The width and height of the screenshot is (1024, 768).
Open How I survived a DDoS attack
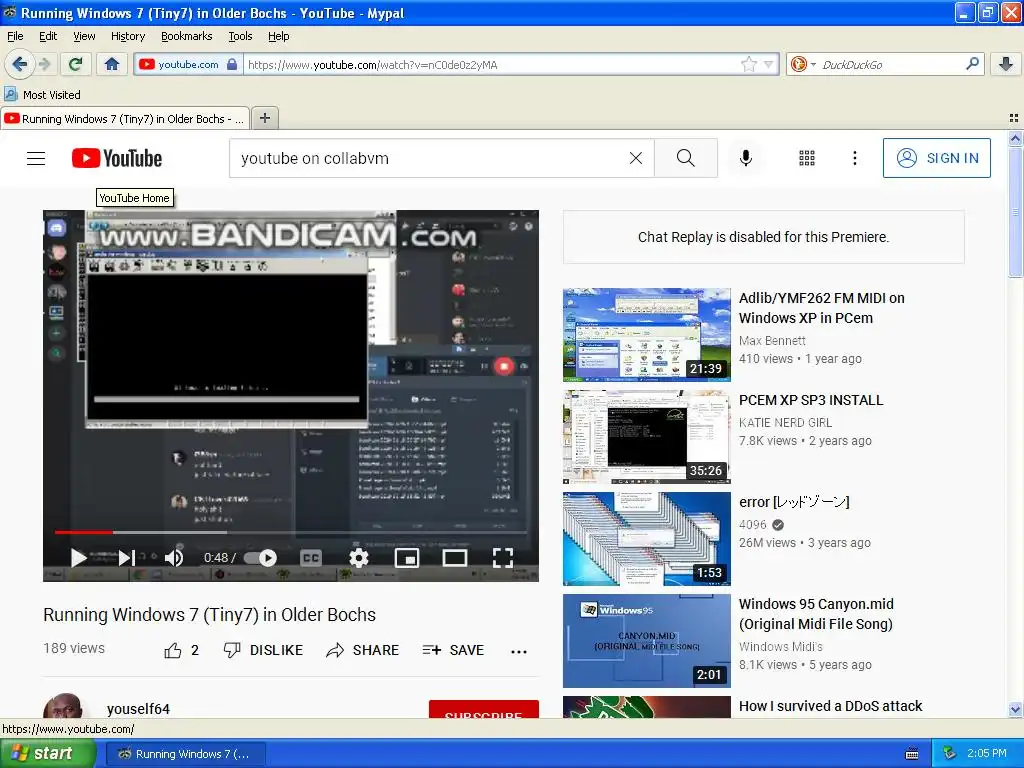[x=831, y=706]
